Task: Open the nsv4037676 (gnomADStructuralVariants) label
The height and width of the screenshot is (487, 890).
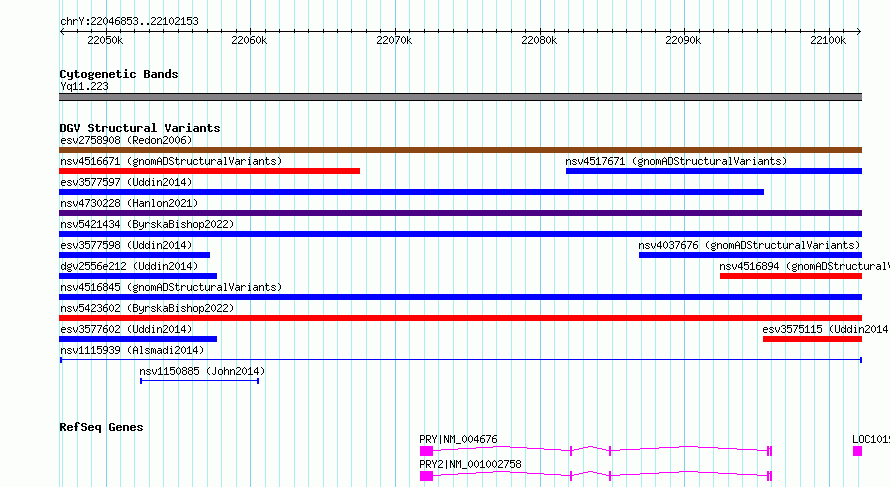Action: (749, 245)
